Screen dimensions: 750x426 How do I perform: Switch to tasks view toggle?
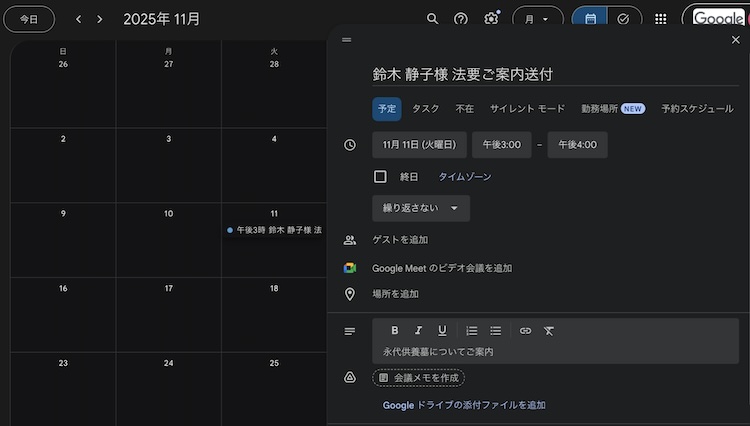pyautogui.click(x=623, y=19)
